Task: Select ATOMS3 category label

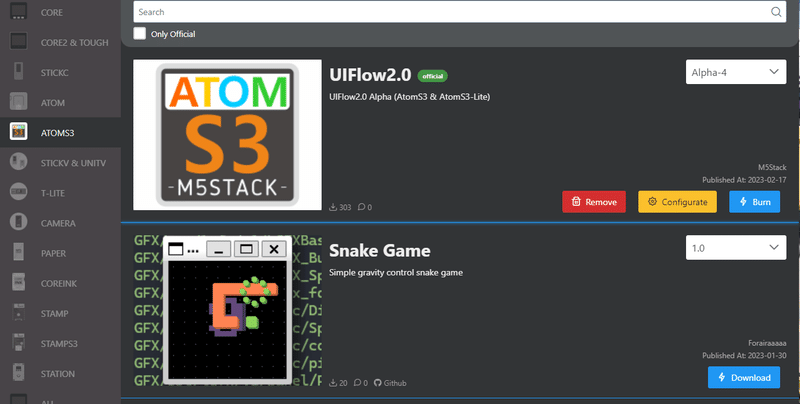Action: point(57,133)
